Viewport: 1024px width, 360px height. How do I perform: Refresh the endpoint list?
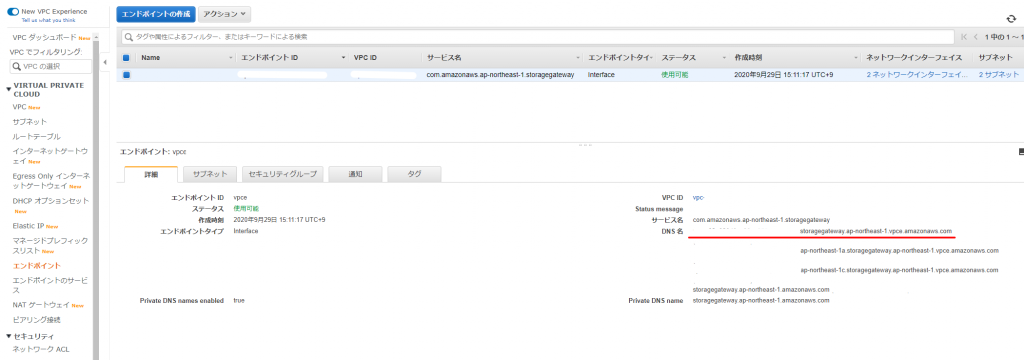[x=1012, y=20]
